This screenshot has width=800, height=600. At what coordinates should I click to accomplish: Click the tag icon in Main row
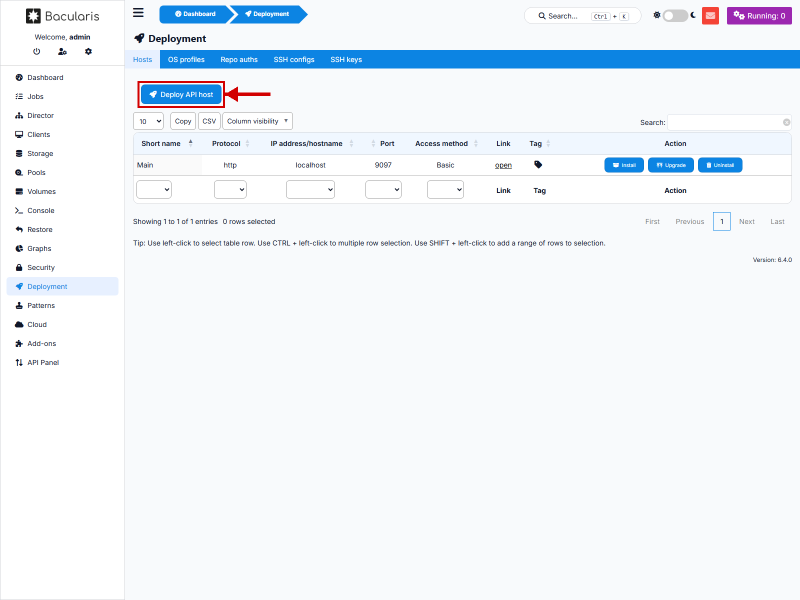click(538, 165)
